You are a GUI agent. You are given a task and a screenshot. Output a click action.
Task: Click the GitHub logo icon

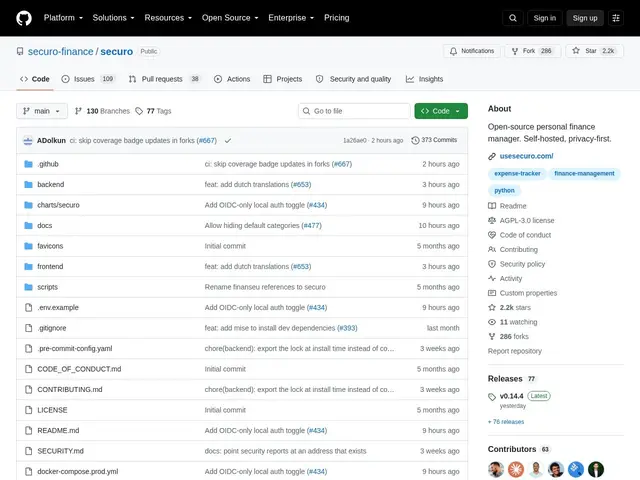[x=24, y=18]
